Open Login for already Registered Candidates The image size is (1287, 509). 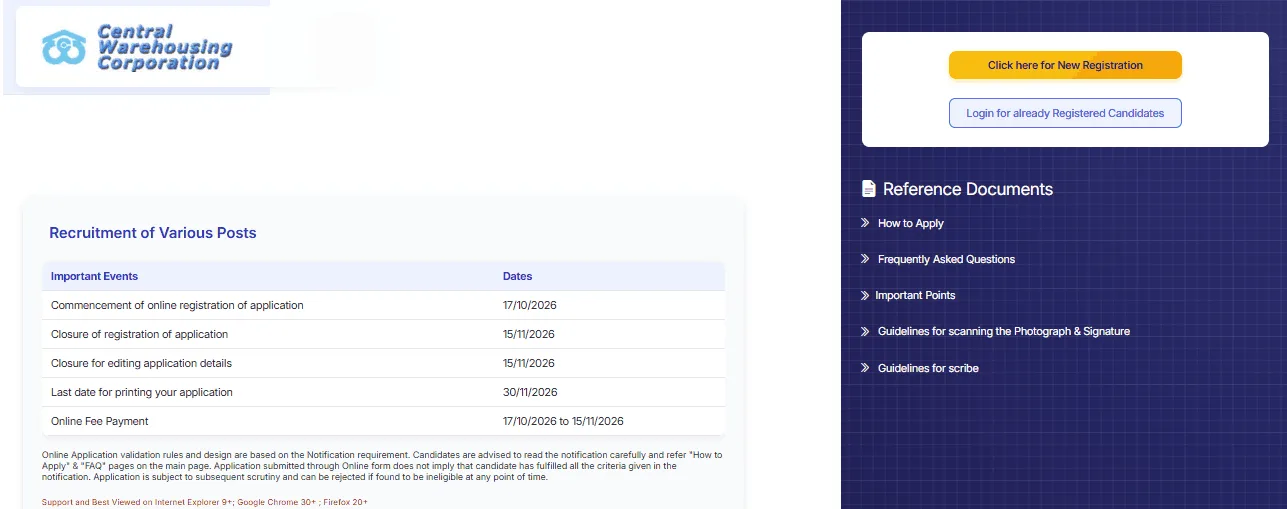pos(1065,113)
